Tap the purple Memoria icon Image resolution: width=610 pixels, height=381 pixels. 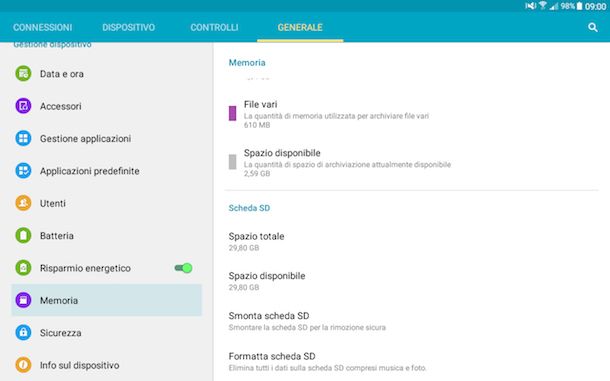(23, 300)
